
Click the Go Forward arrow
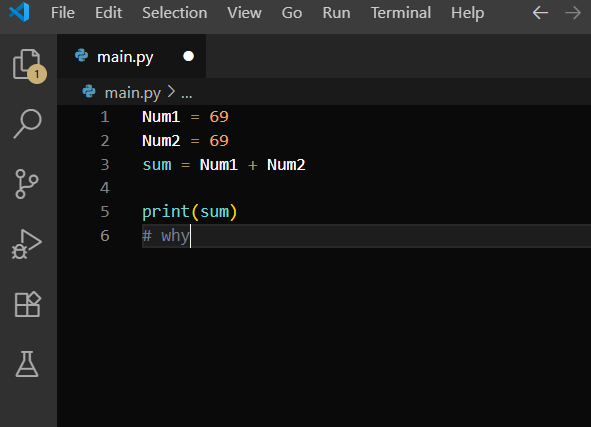point(573,13)
